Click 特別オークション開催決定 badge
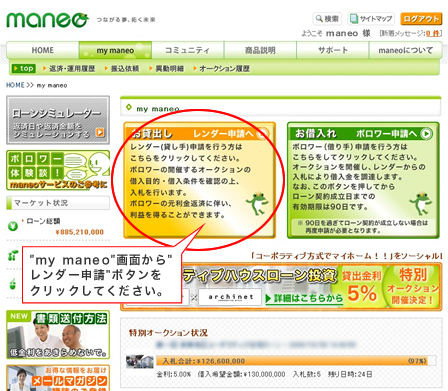448x391 pixels. point(413,286)
